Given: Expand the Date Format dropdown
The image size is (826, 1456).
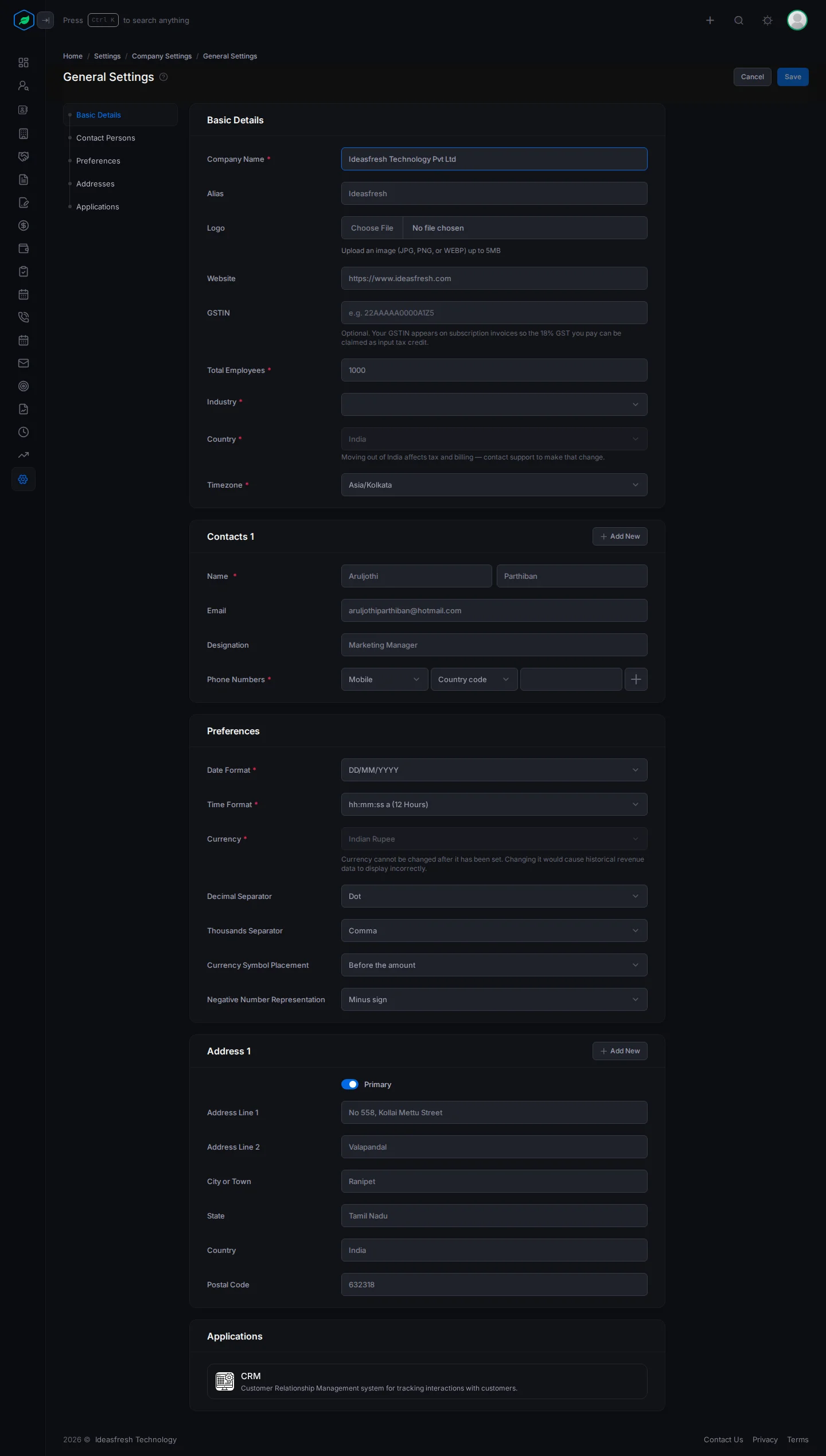Looking at the screenshot, I should [x=494, y=770].
